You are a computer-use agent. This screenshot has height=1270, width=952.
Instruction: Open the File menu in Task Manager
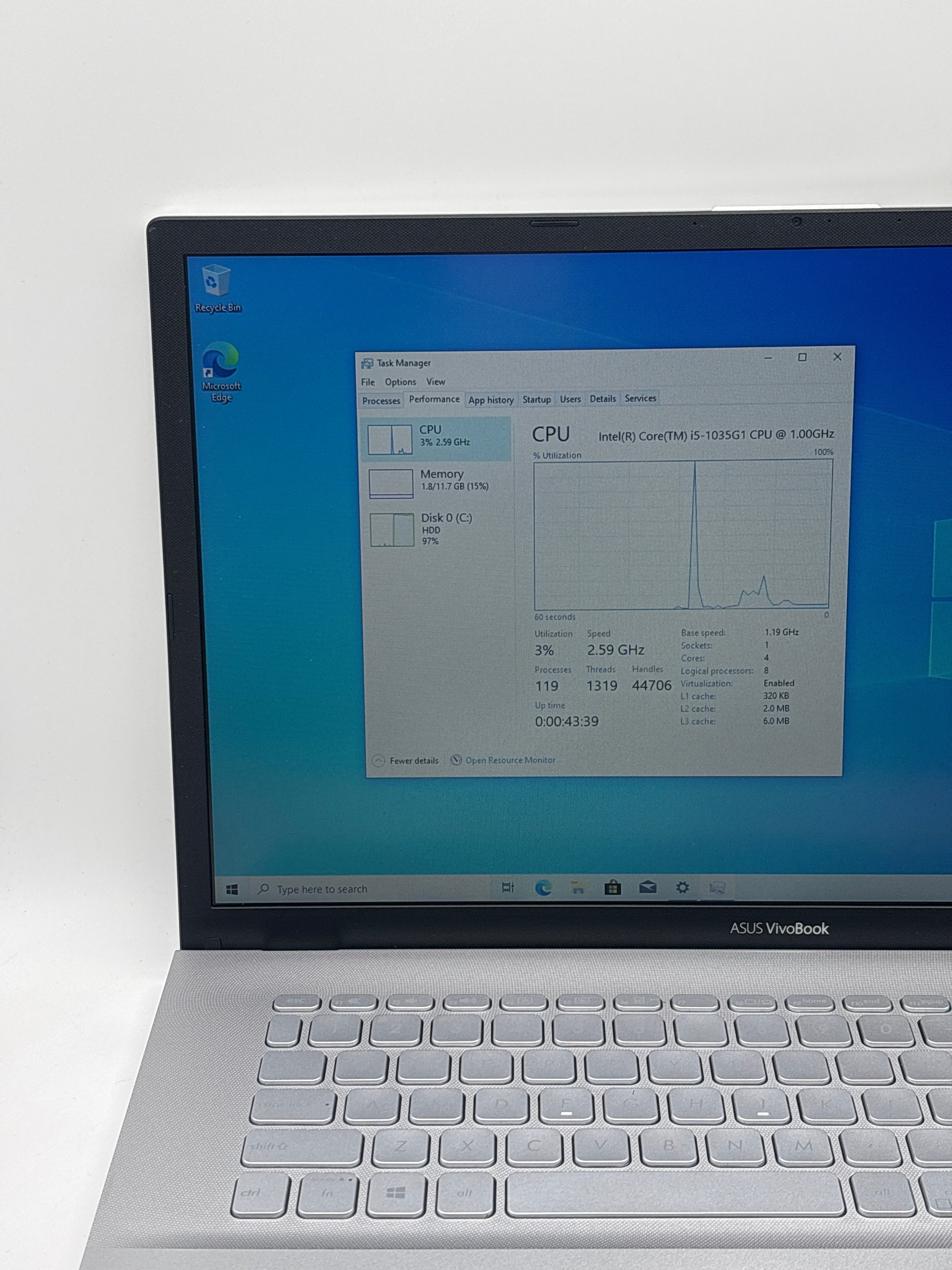point(368,382)
